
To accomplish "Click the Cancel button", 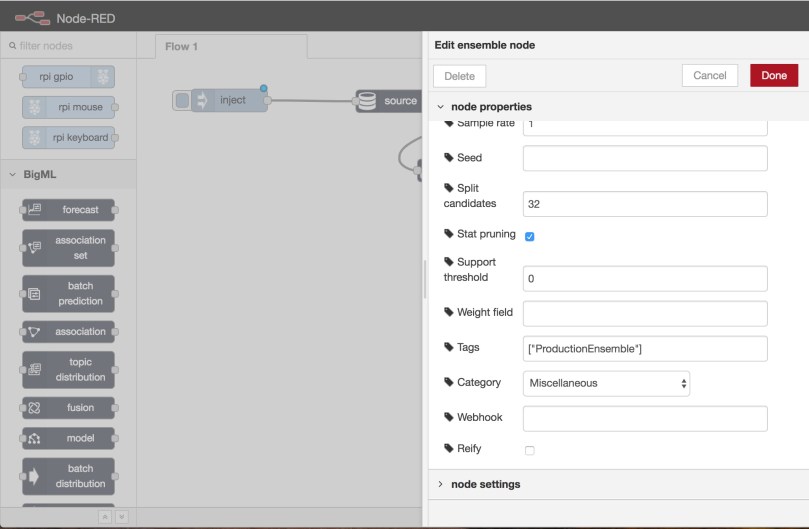I will 709,75.
